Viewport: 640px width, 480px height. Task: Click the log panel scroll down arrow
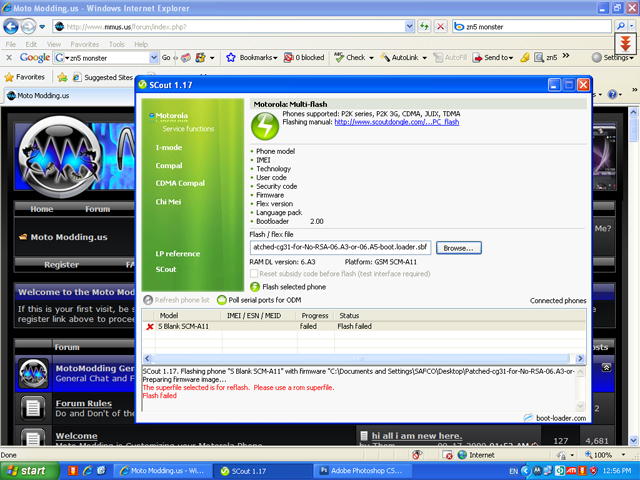pyautogui.click(x=580, y=406)
